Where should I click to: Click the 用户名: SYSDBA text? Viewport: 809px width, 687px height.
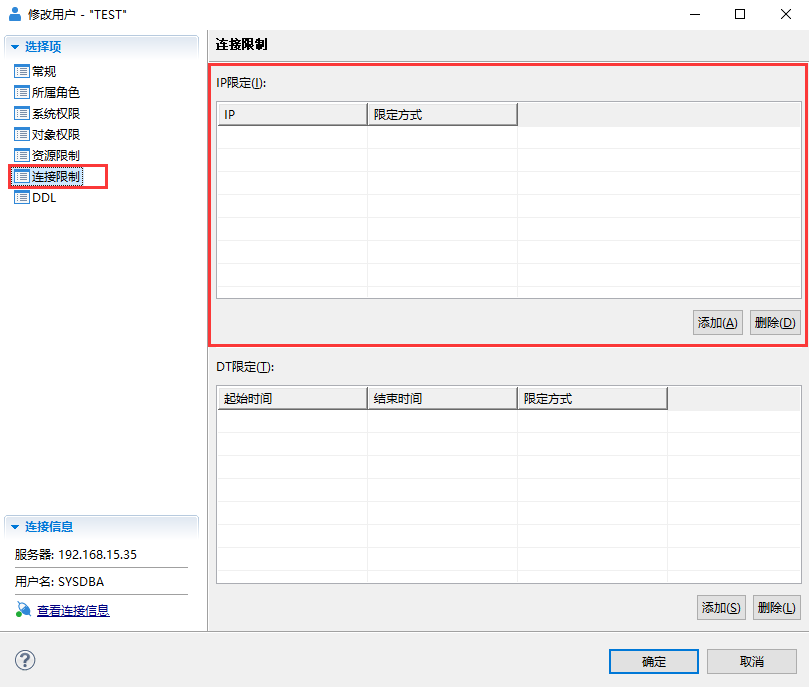(x=59, y=582)
